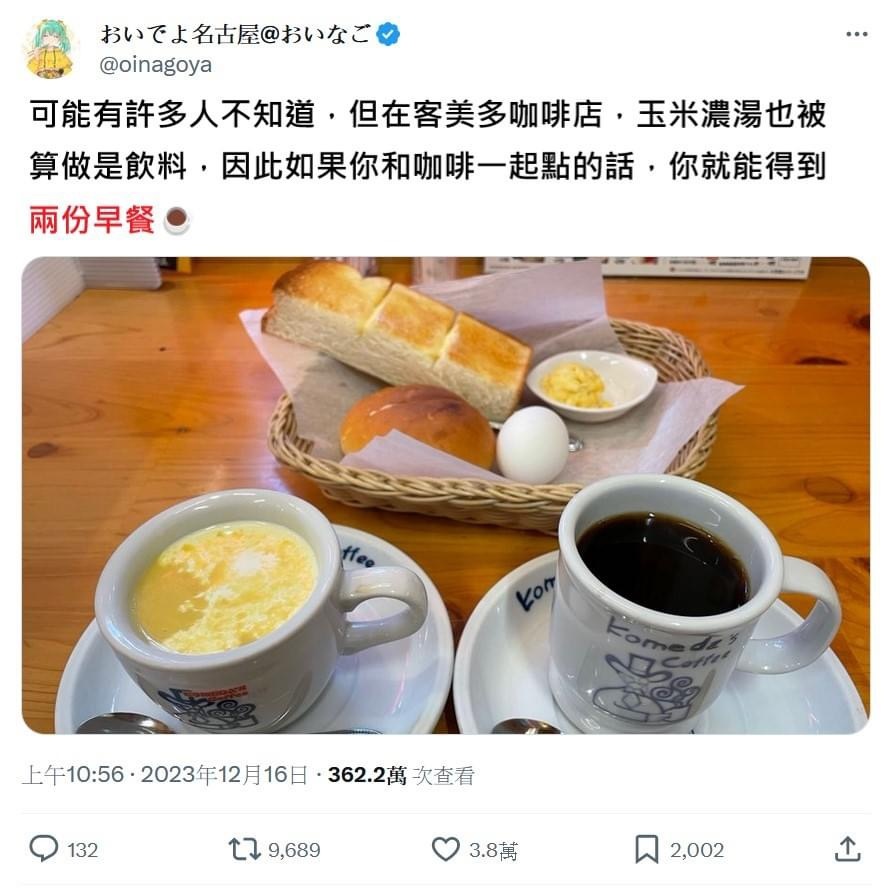
Task: Click the blue verified badge
Action: pyautogui.click(x=388, y=35)
